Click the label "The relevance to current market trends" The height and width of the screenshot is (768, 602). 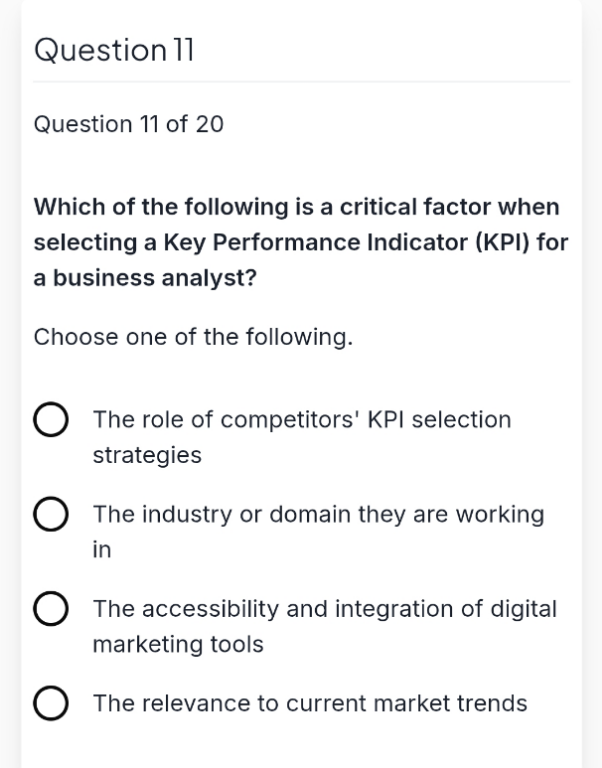coord(310,703)
